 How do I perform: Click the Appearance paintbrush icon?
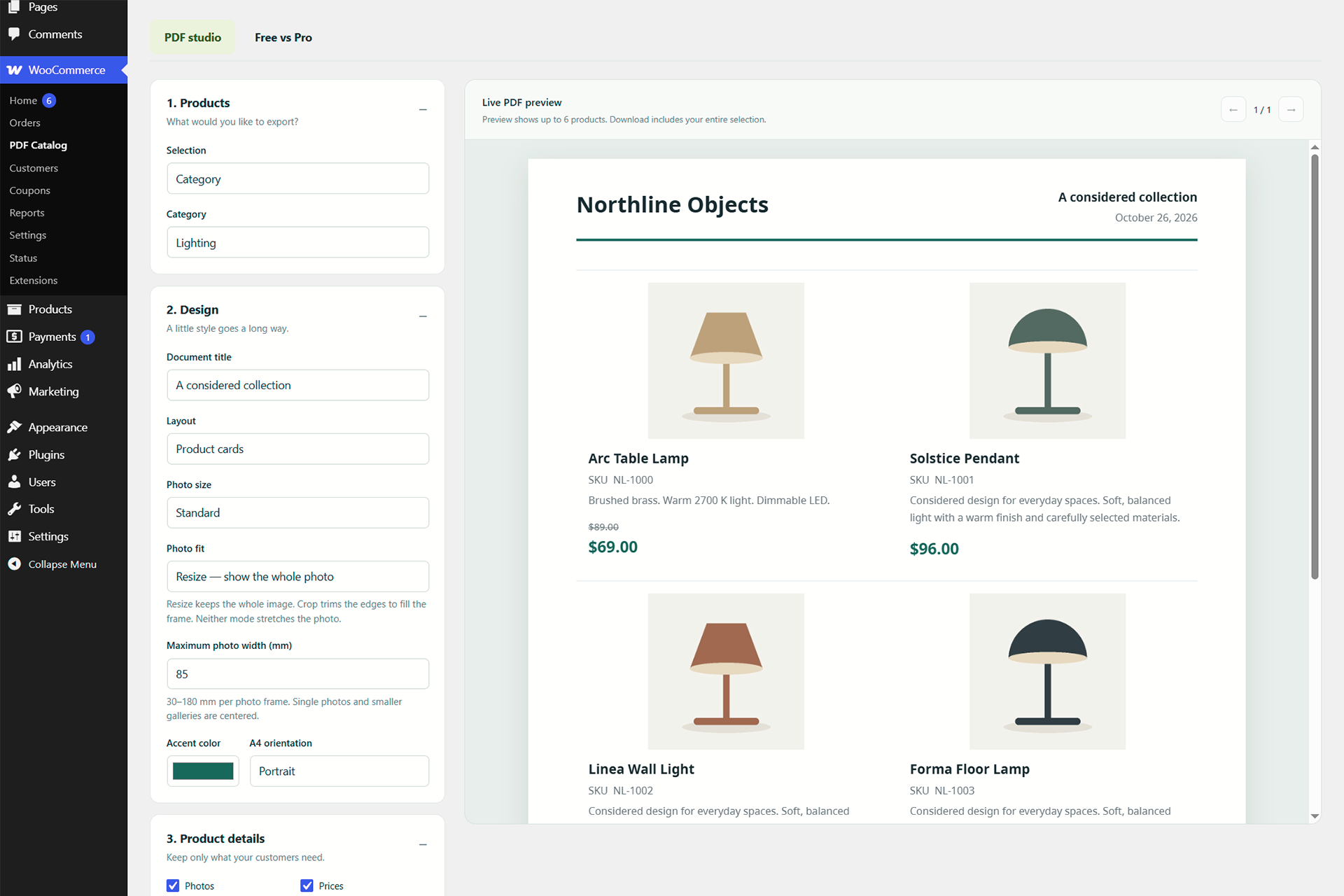[14, 427]
